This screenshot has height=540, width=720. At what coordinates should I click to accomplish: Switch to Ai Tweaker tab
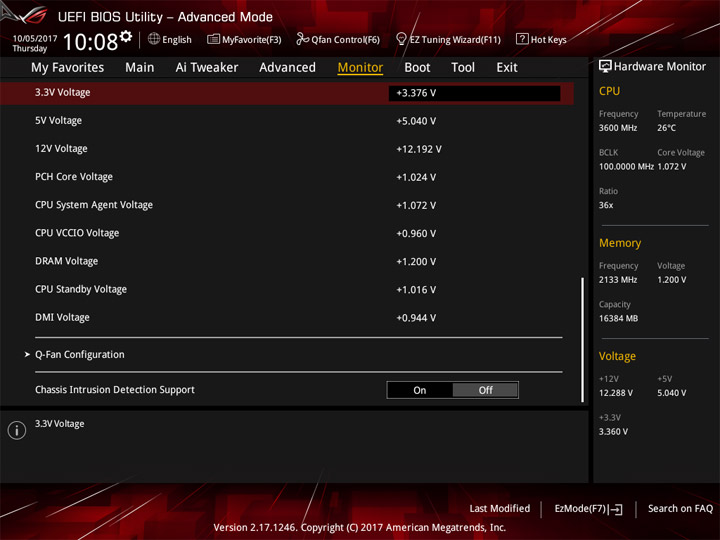point(207,68)
